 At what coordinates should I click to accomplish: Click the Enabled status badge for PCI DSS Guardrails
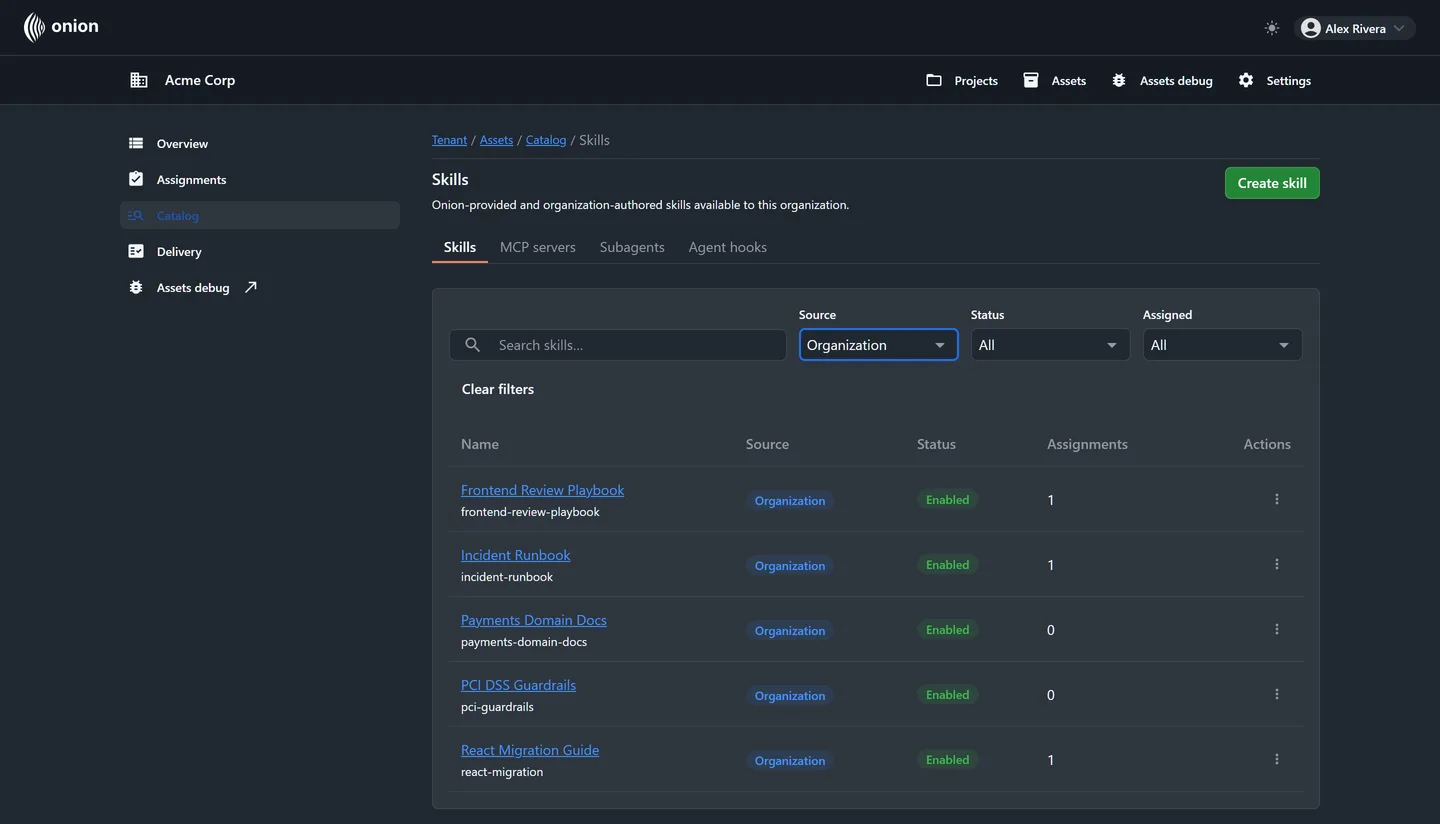(x=947, y=695)
